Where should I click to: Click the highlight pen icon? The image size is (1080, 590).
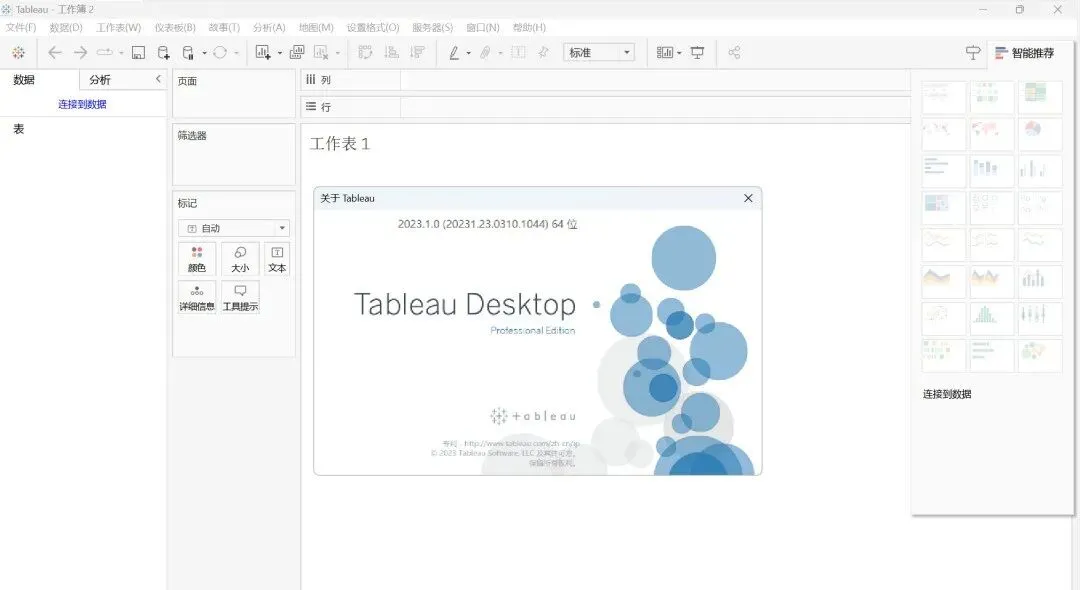coord(454,53)
